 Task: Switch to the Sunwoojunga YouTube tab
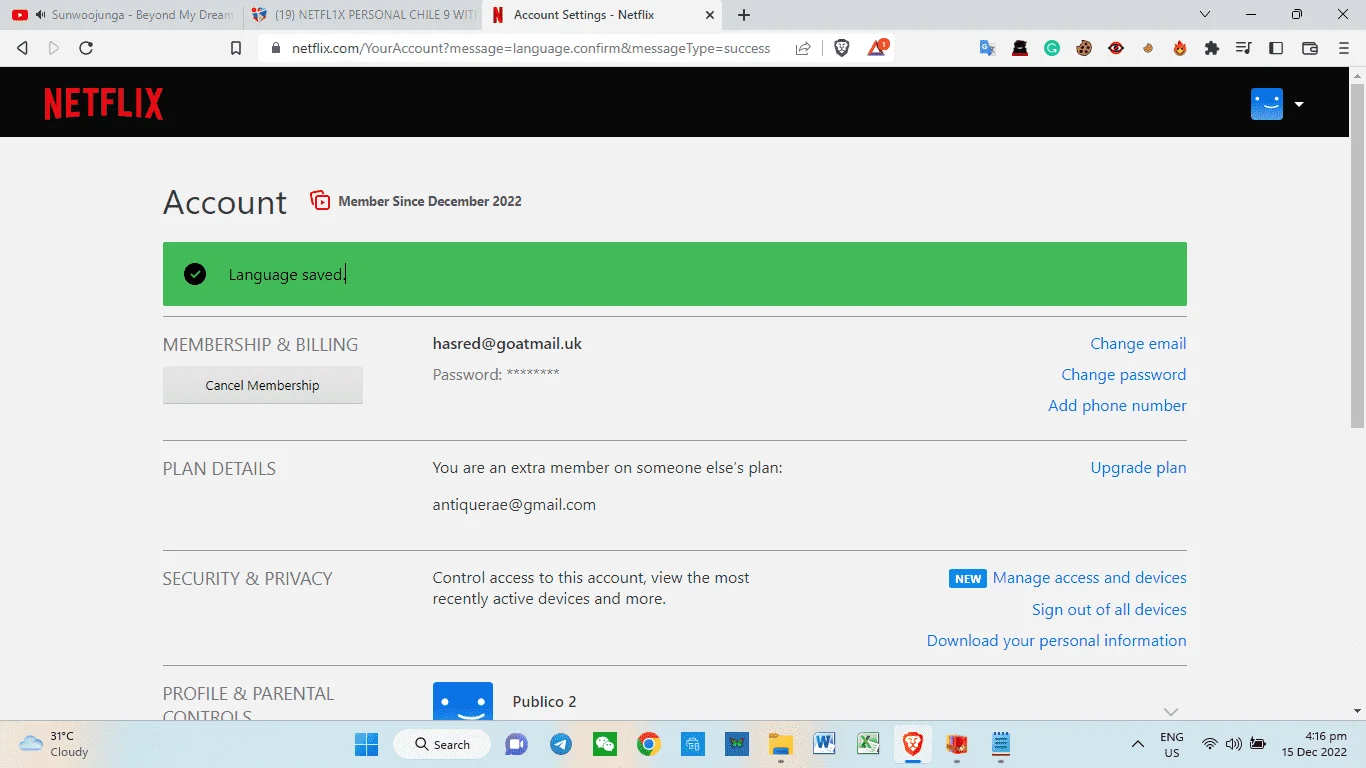click(x=122, y=15)
